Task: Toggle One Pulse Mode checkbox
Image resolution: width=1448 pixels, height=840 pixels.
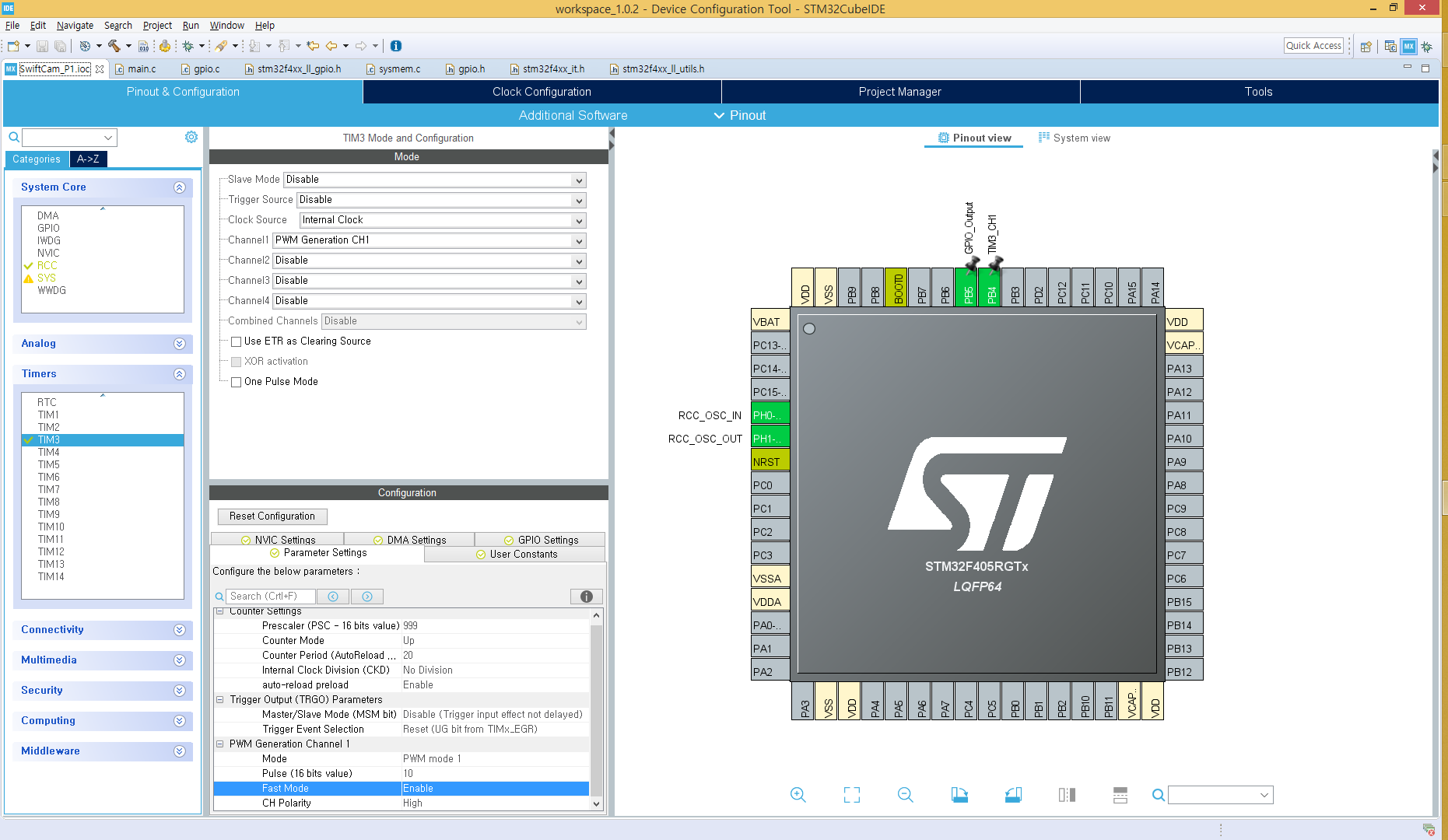Action: click(236, 382)
